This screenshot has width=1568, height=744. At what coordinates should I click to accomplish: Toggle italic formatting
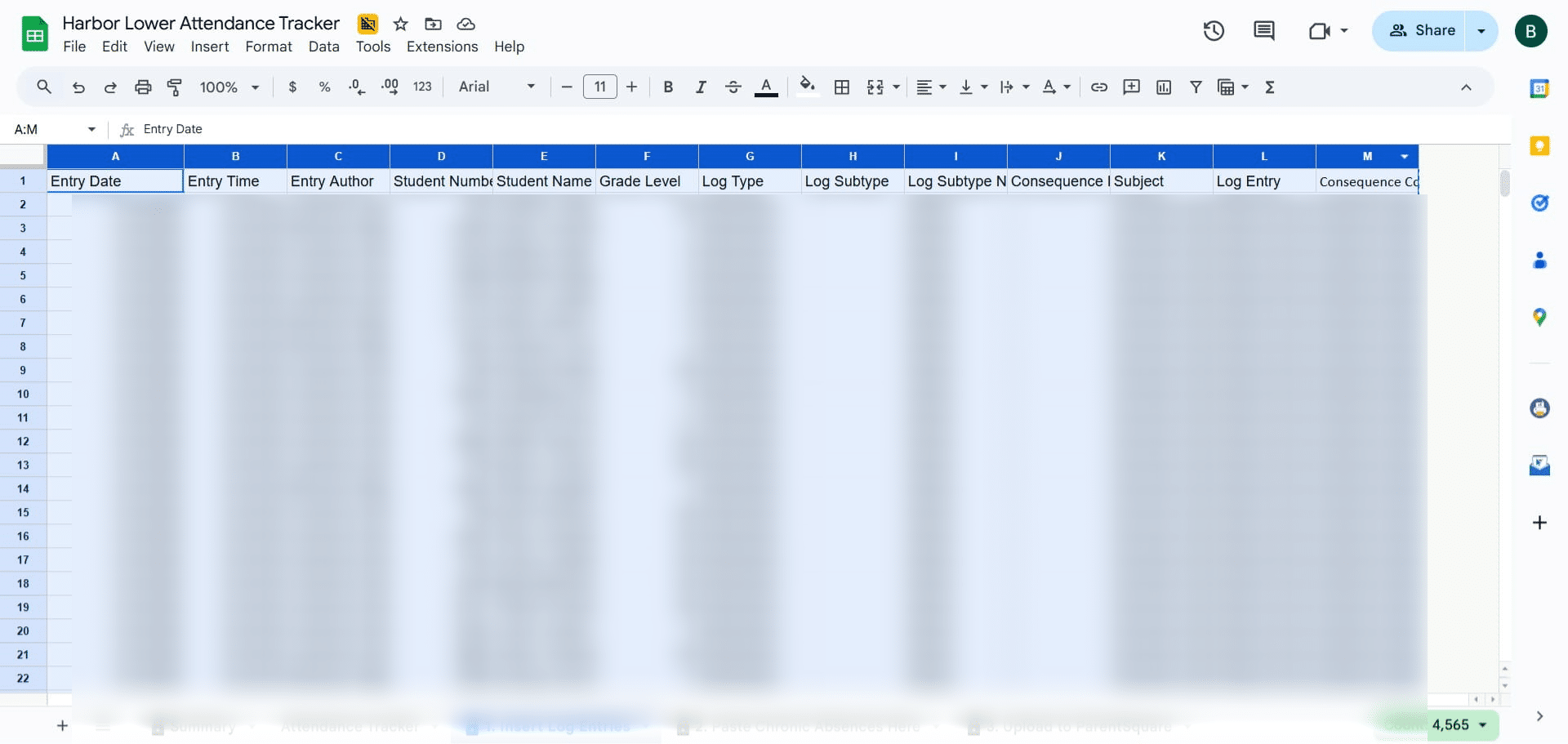[x=701, y=87]
